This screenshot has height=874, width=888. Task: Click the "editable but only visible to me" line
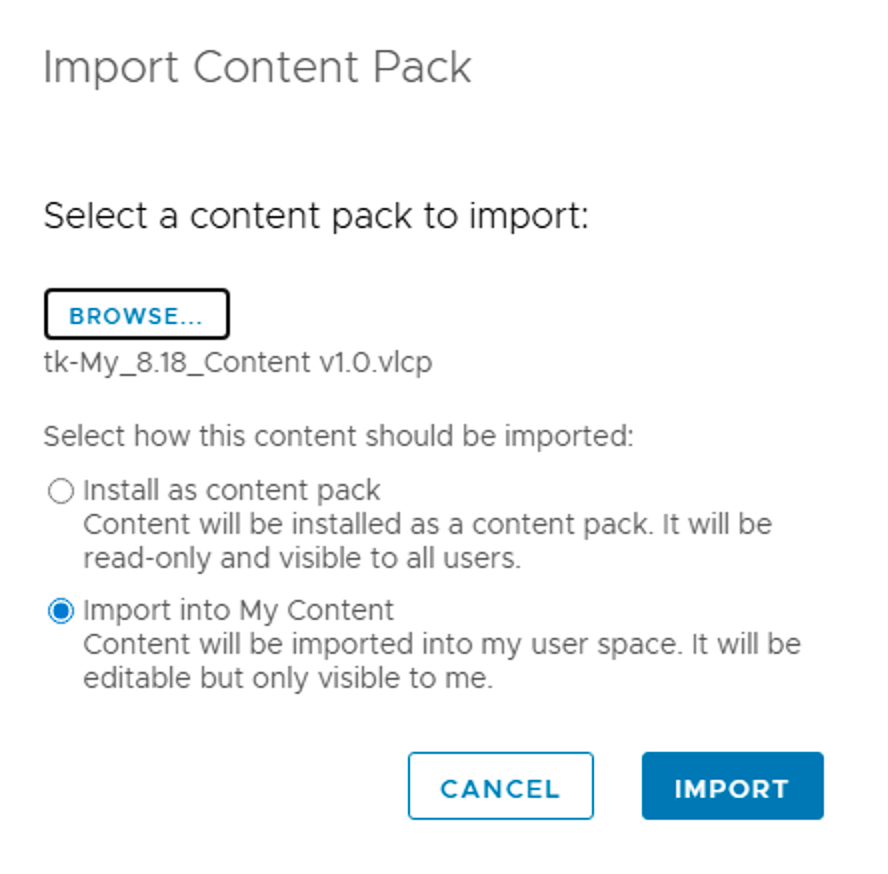288,678
